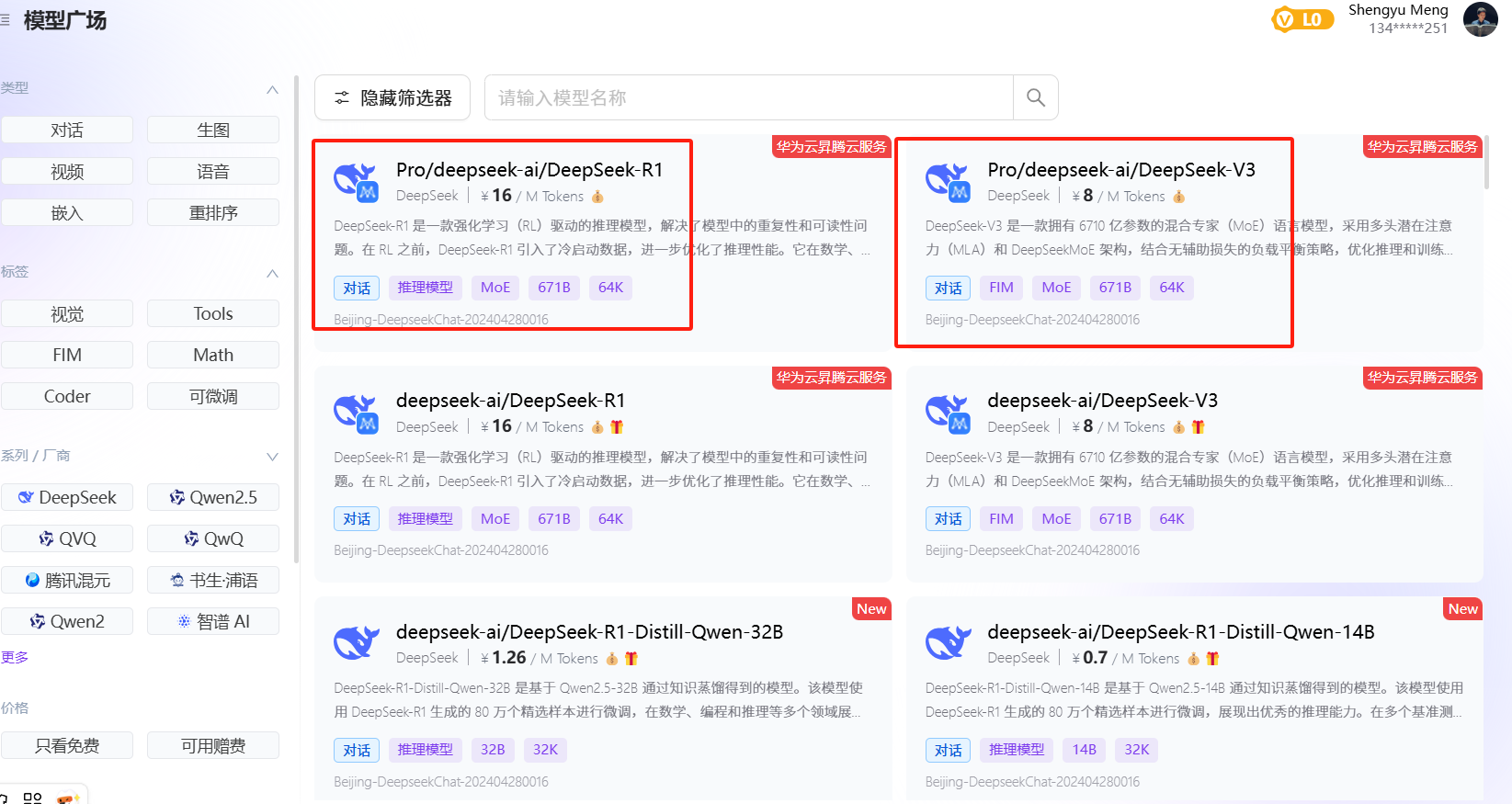Click the L0 membership level badge
1512x804 pixels.
tap(1302, 19)
